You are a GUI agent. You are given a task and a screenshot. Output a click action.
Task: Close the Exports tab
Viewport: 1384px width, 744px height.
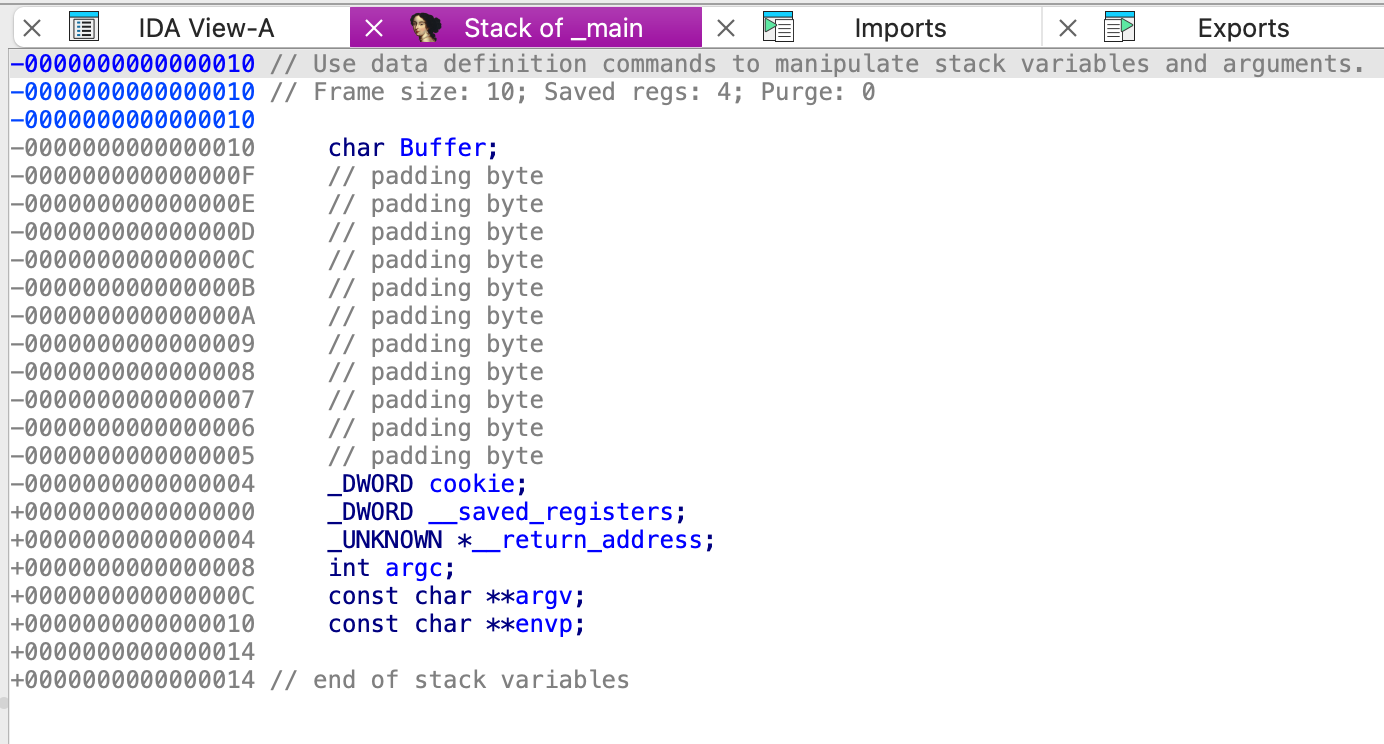pyautogui.click(x=1068, y=28)
